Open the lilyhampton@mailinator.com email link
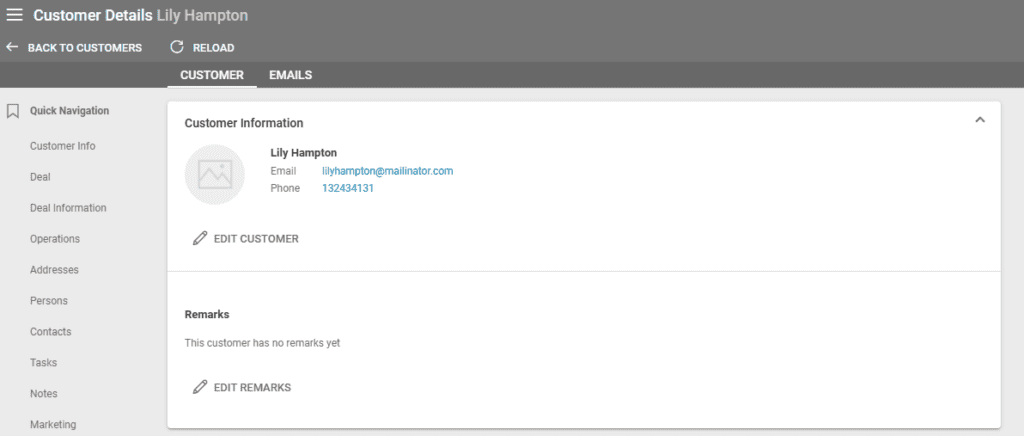Image resolution: width=1024 pixels, height=436 pixels. (387, 171)
